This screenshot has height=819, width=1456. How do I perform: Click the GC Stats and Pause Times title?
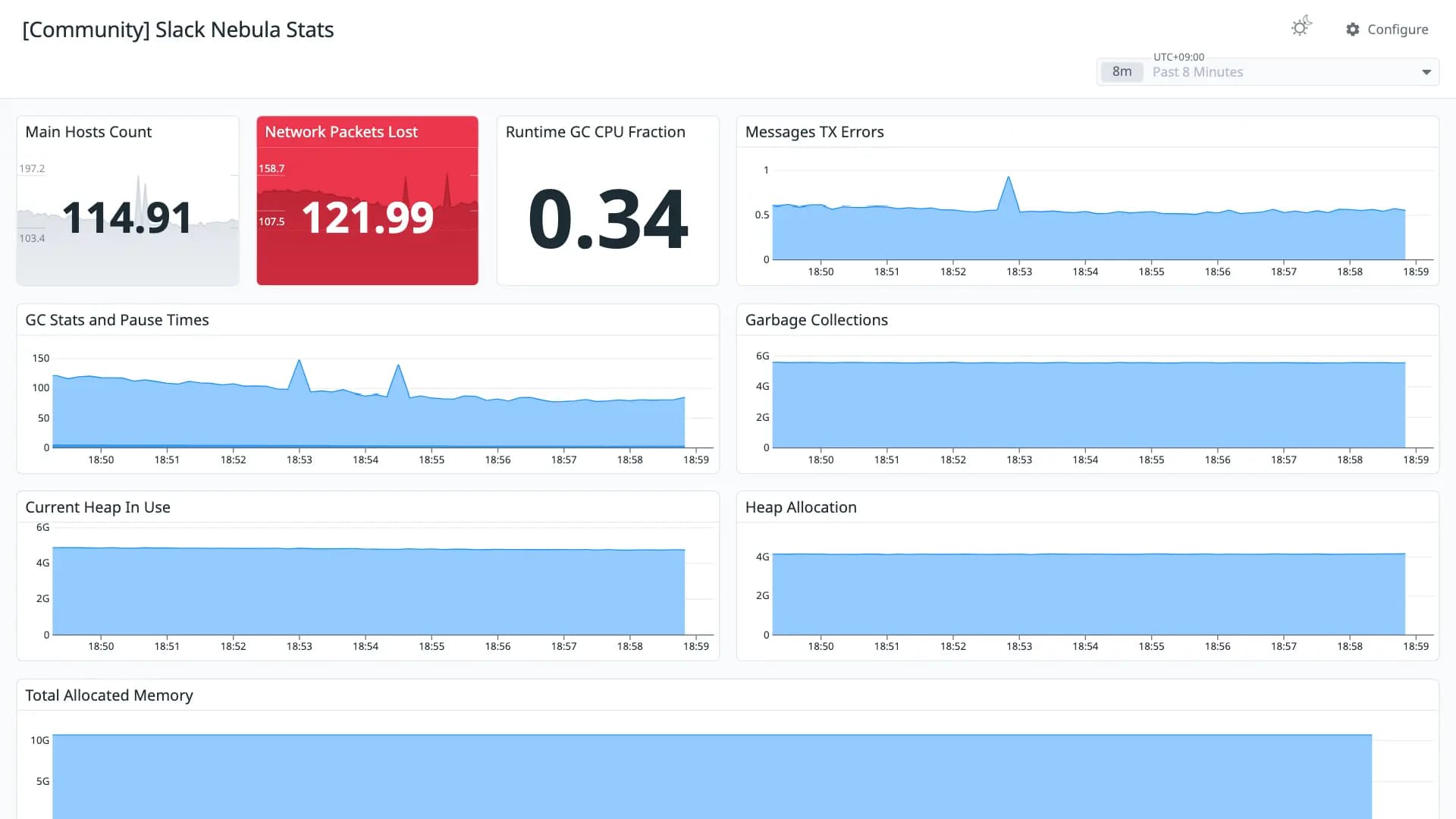pos(117,320)
